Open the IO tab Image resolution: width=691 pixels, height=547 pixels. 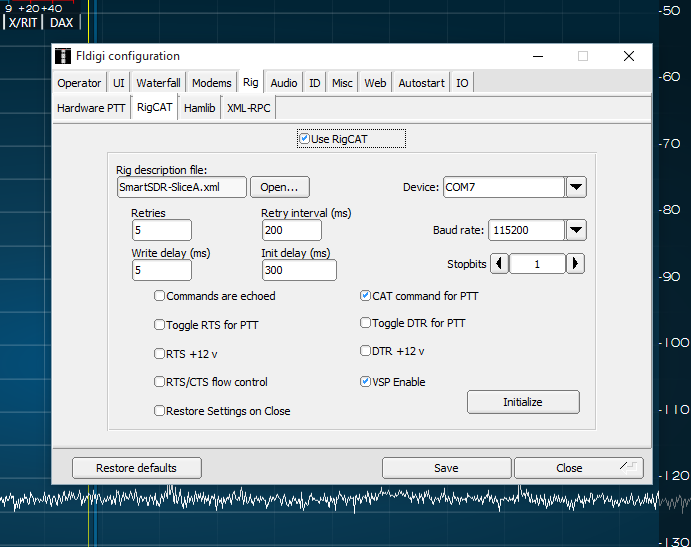[x=462, y=83]
